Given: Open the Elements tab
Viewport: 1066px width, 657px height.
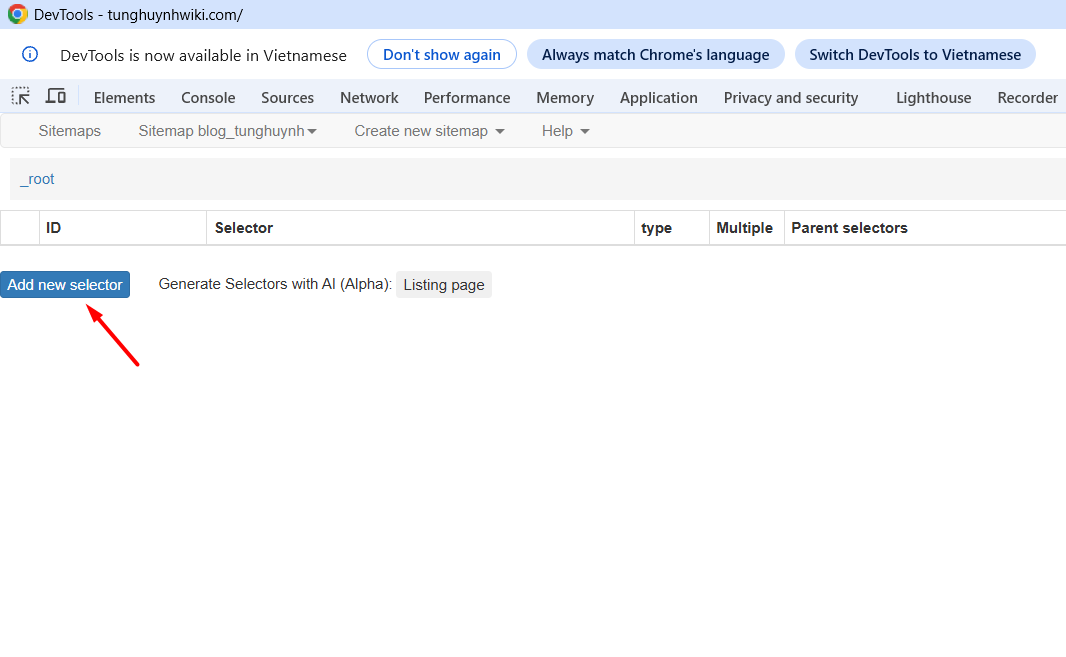Looking at the screenshot, I should pos(124,98).
